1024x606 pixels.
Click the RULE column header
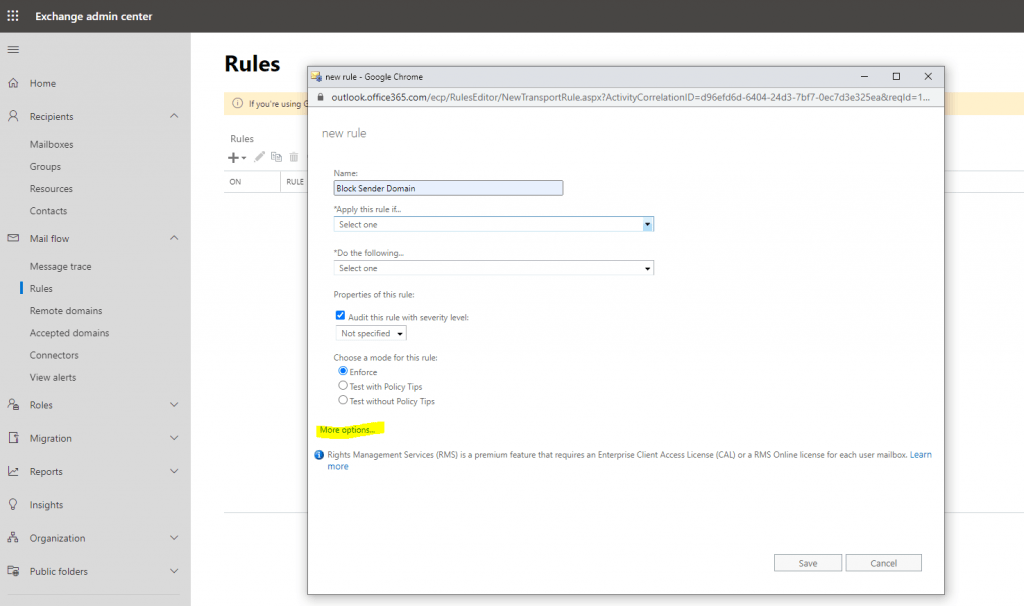(x=295, y=182)
